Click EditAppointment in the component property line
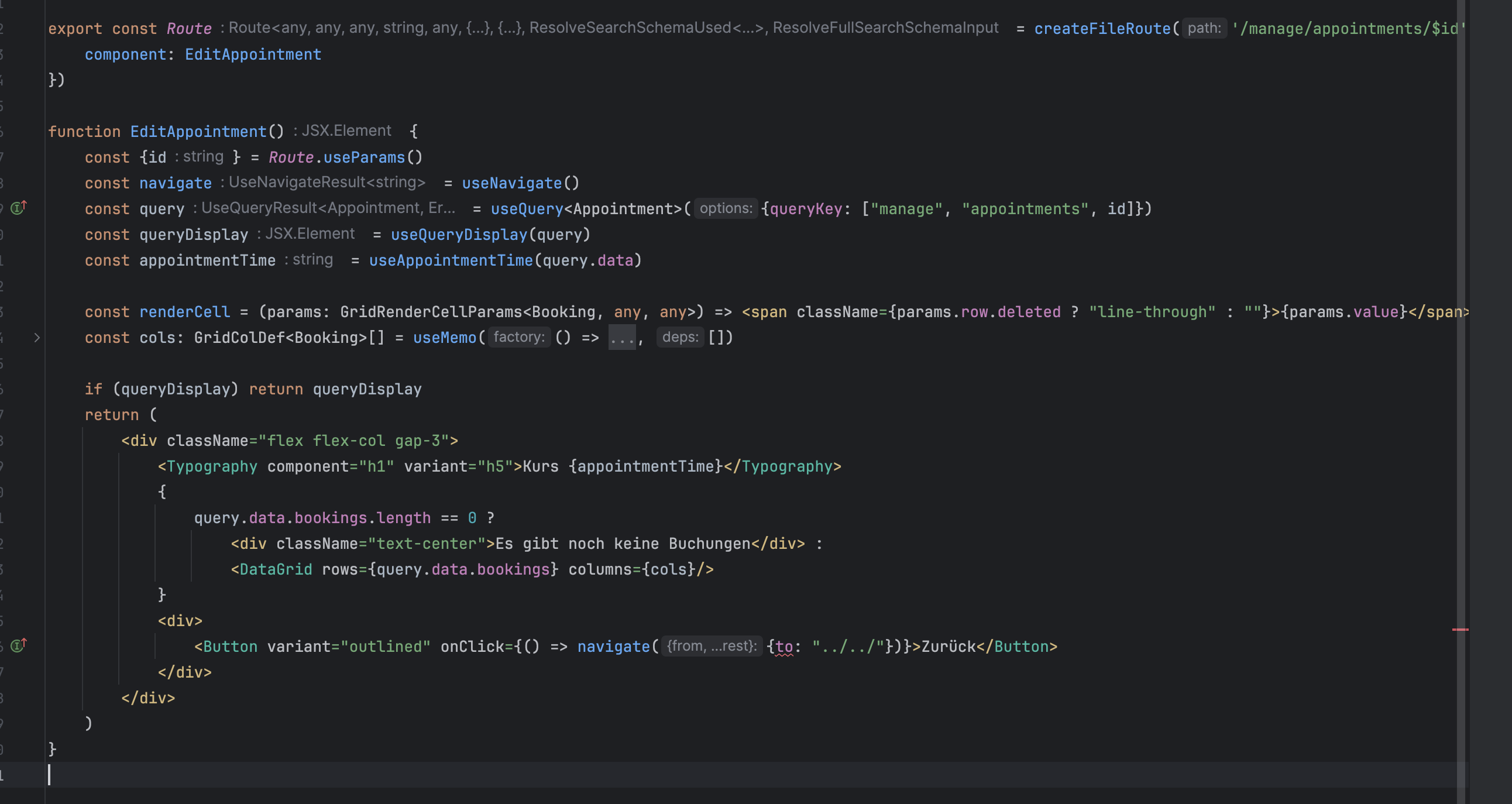 coord(253,54)
